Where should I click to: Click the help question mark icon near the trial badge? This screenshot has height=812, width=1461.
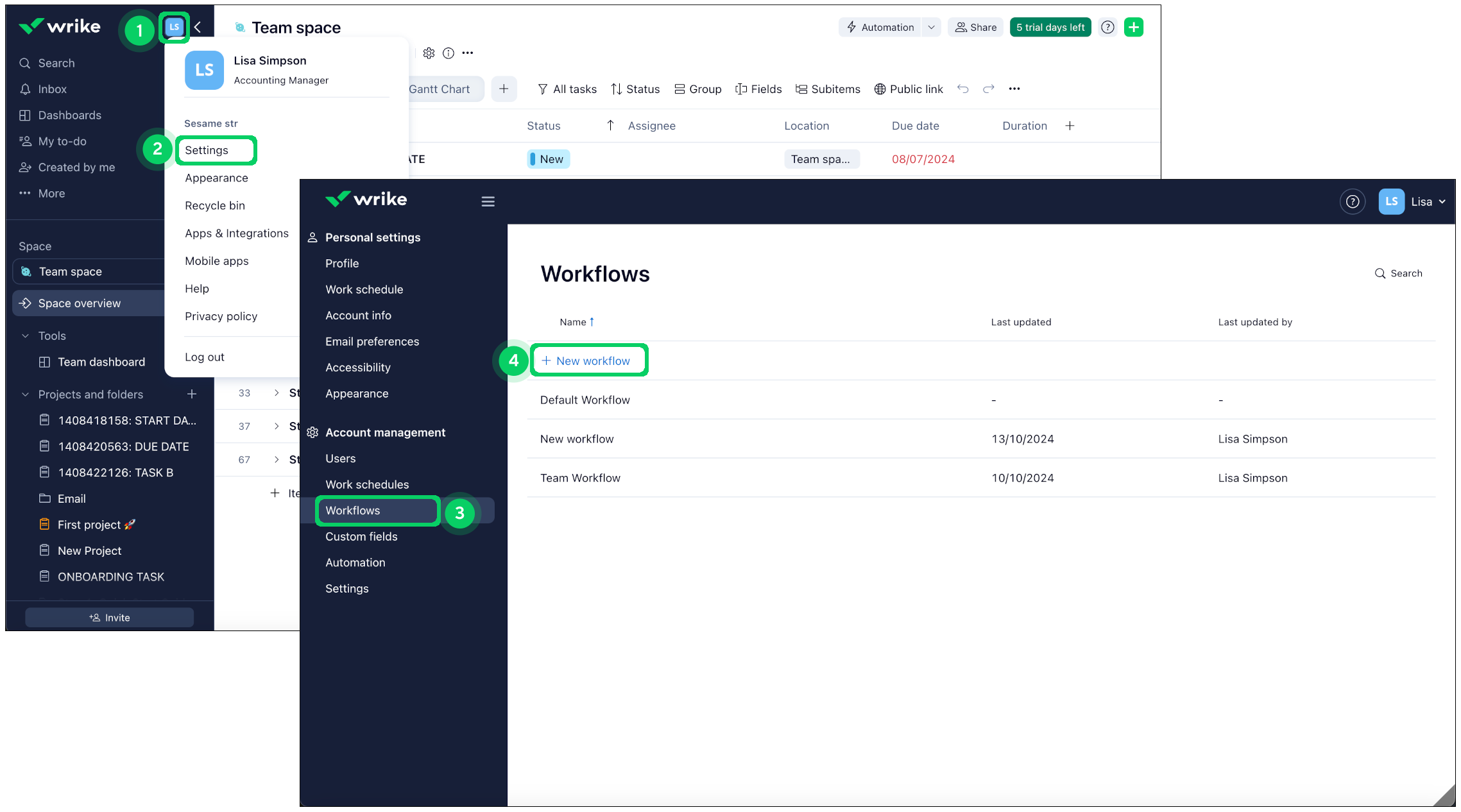[x=1107, y=27]
